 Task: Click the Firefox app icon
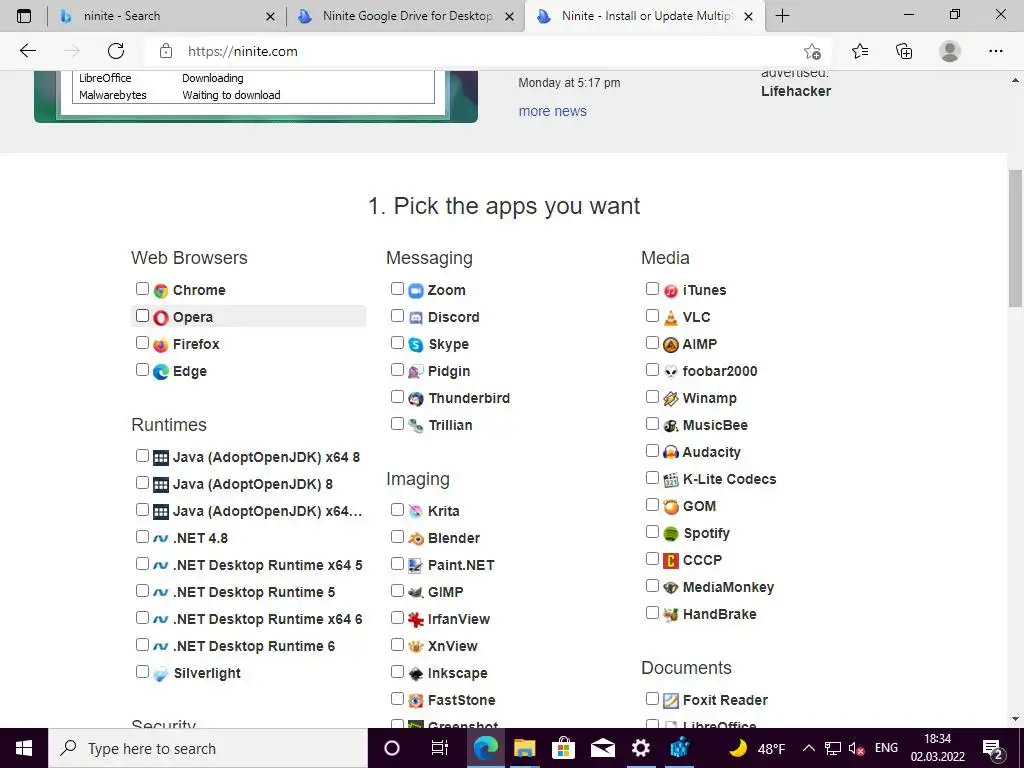click(161, 345)
